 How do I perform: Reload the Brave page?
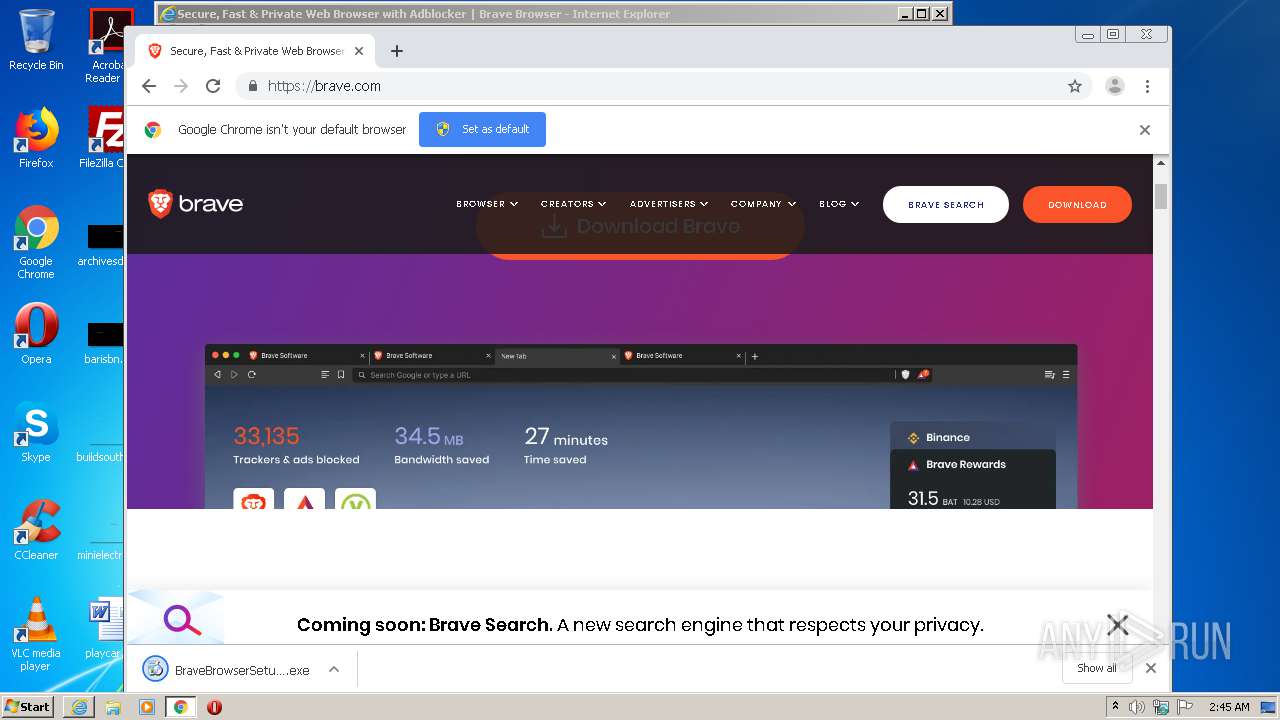pyautogui.click(x=213, y=86)
